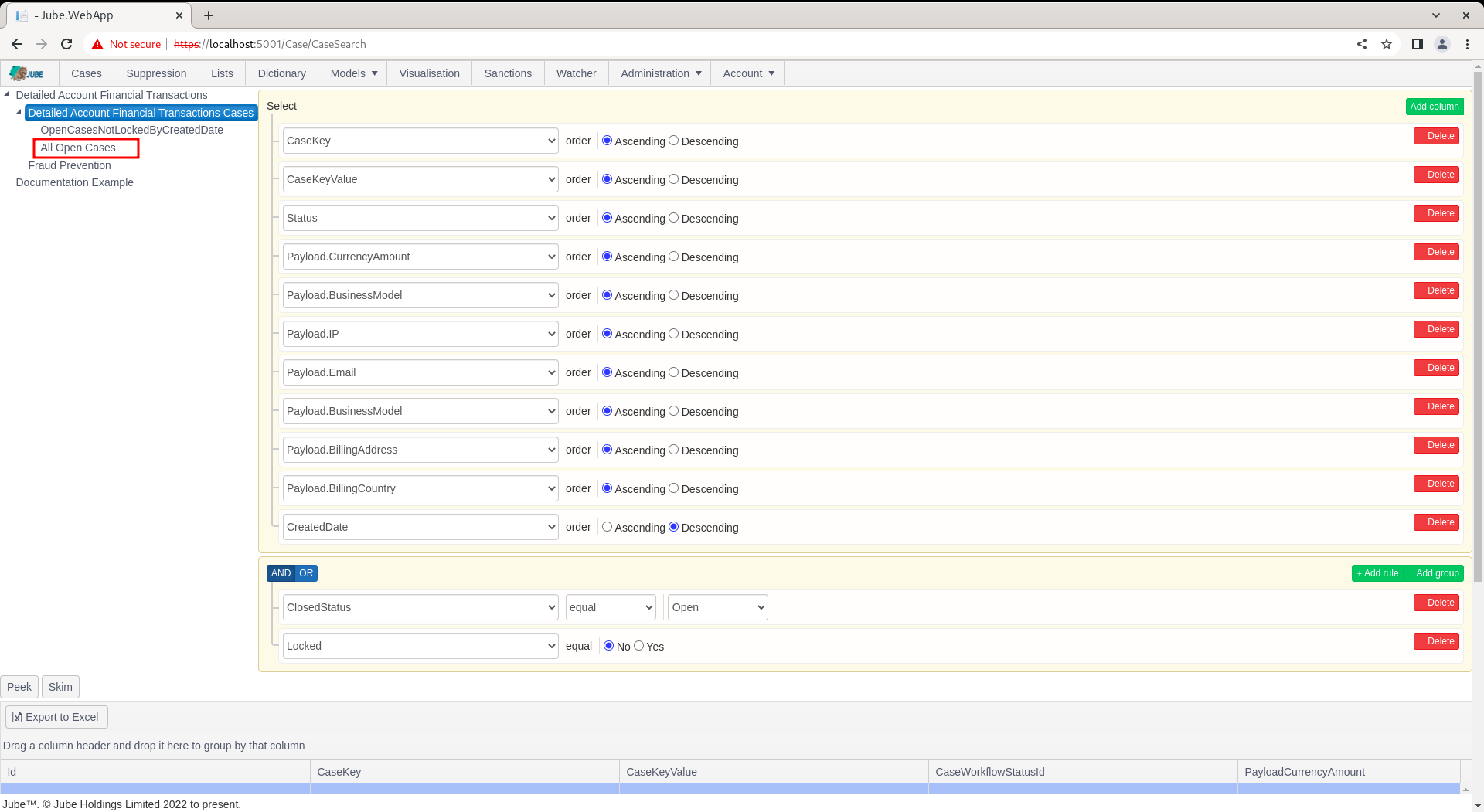Open the Account dropdown menu
1484x812 pixels.
748,73
